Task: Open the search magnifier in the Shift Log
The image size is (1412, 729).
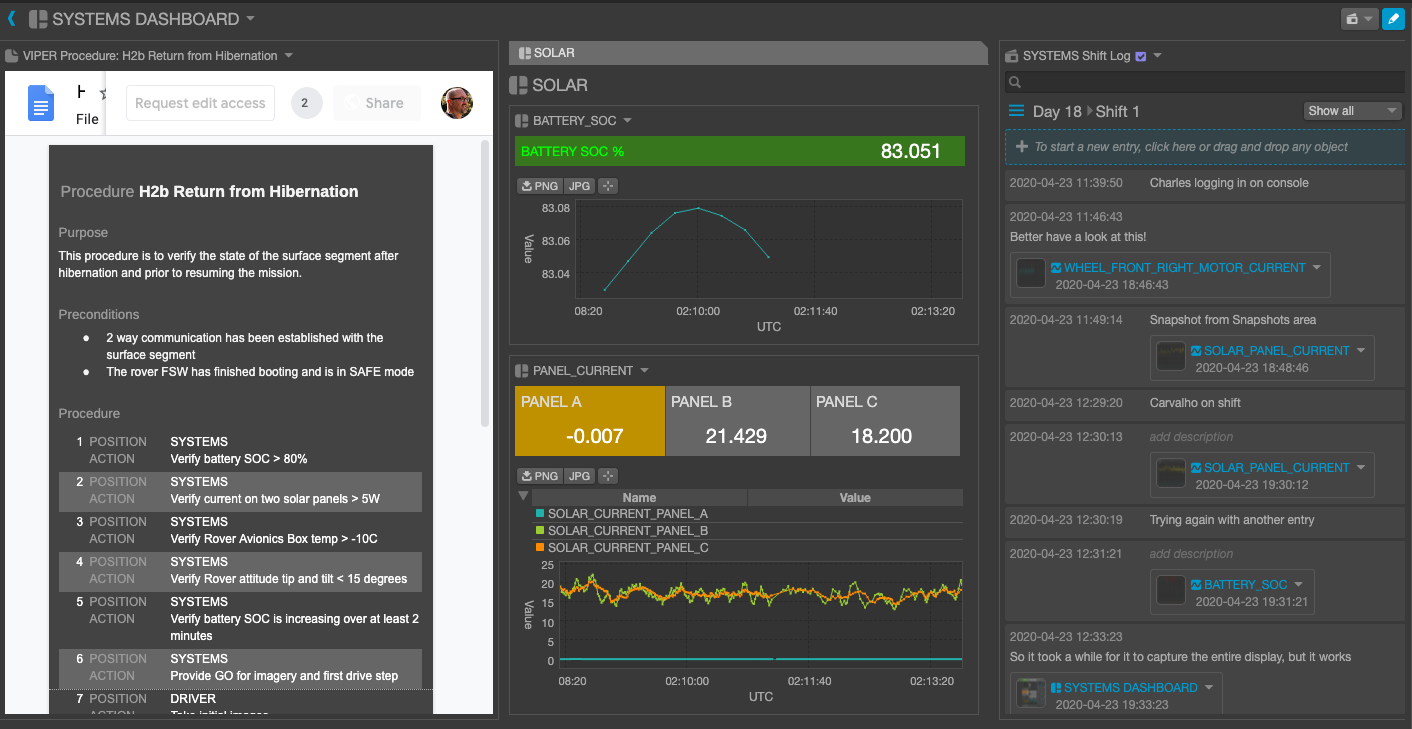Action: (1014, 82)
